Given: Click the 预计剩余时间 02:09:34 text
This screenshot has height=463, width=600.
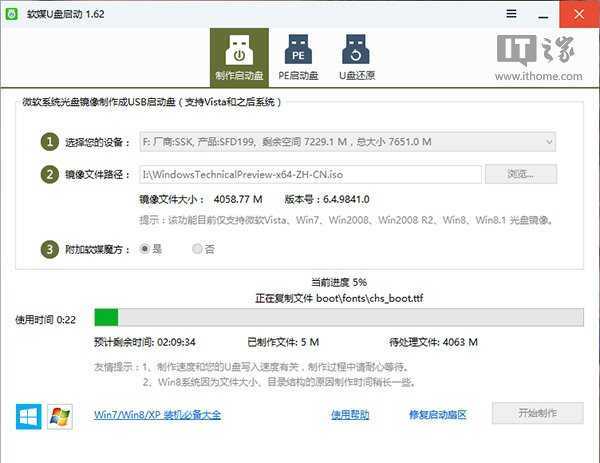Looking at the screenshot, I should pyautogui.click(x=145, y=342).
